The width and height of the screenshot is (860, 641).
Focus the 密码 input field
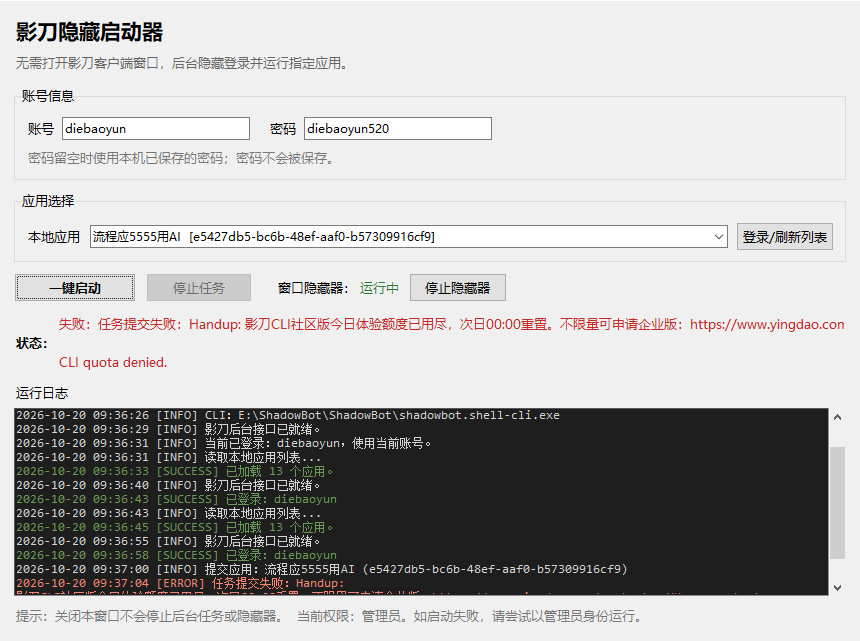(398, 129)
